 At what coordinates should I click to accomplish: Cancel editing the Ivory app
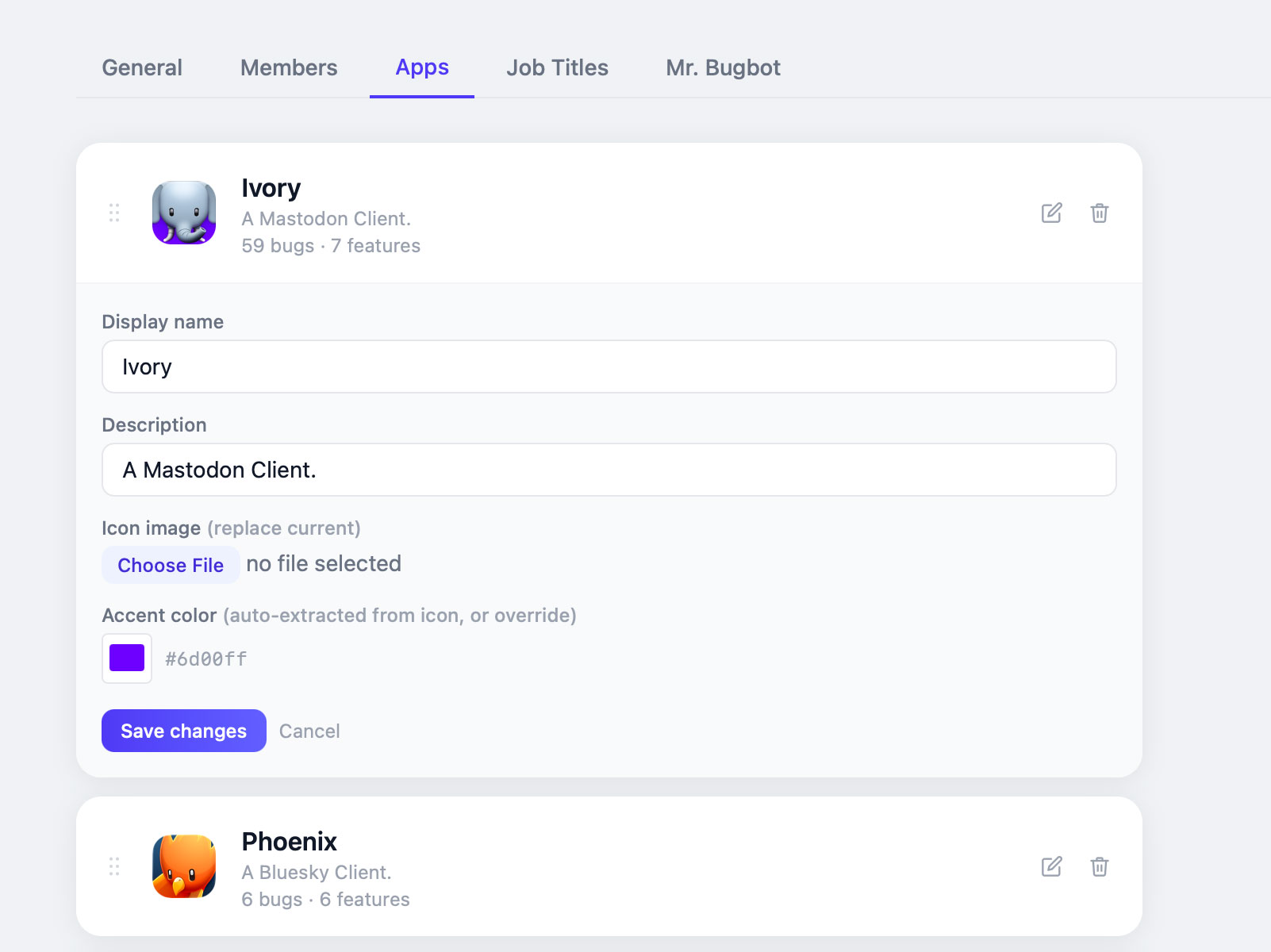[x=309, y=731]
